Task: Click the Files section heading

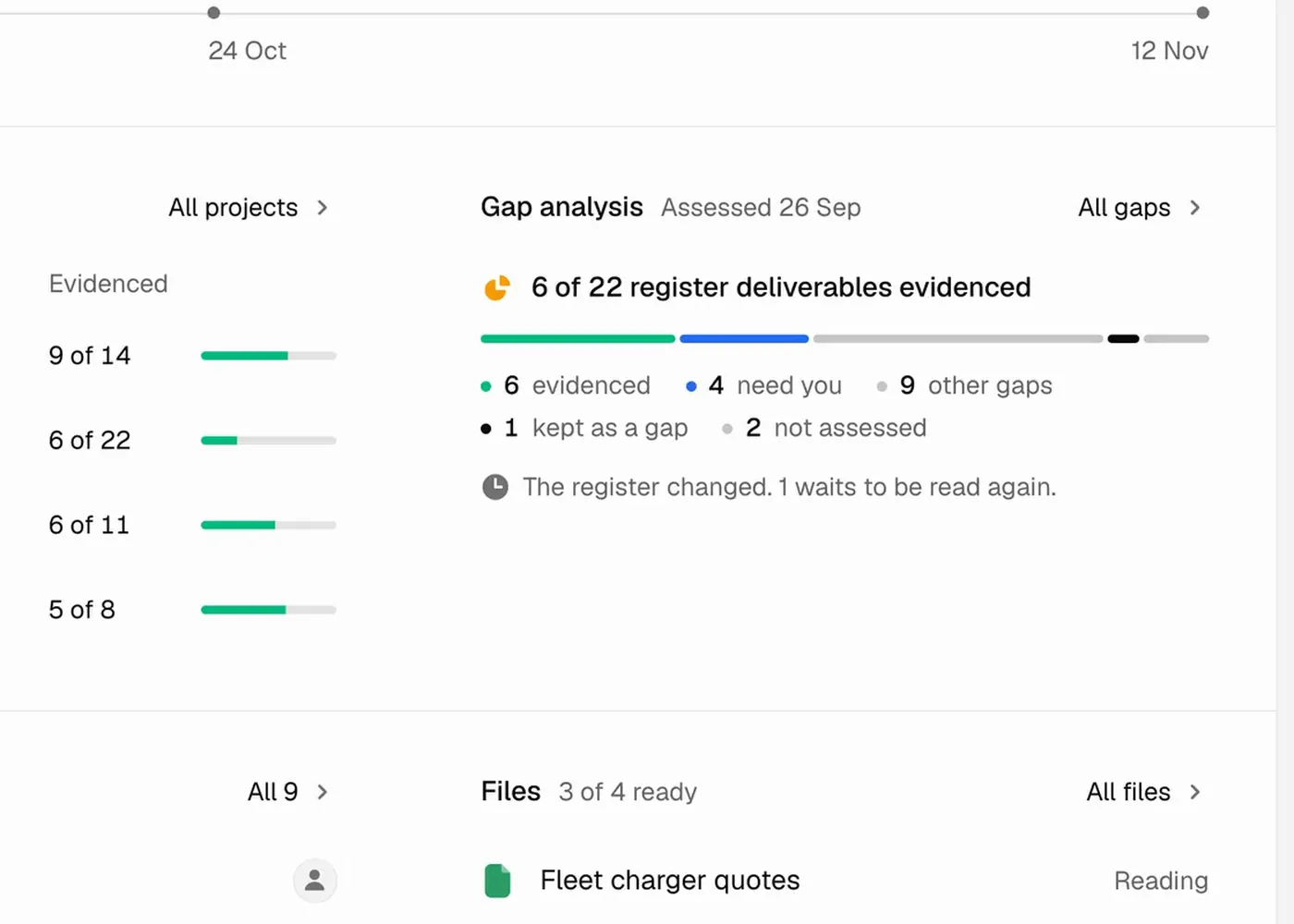Action: pos(510,792)
